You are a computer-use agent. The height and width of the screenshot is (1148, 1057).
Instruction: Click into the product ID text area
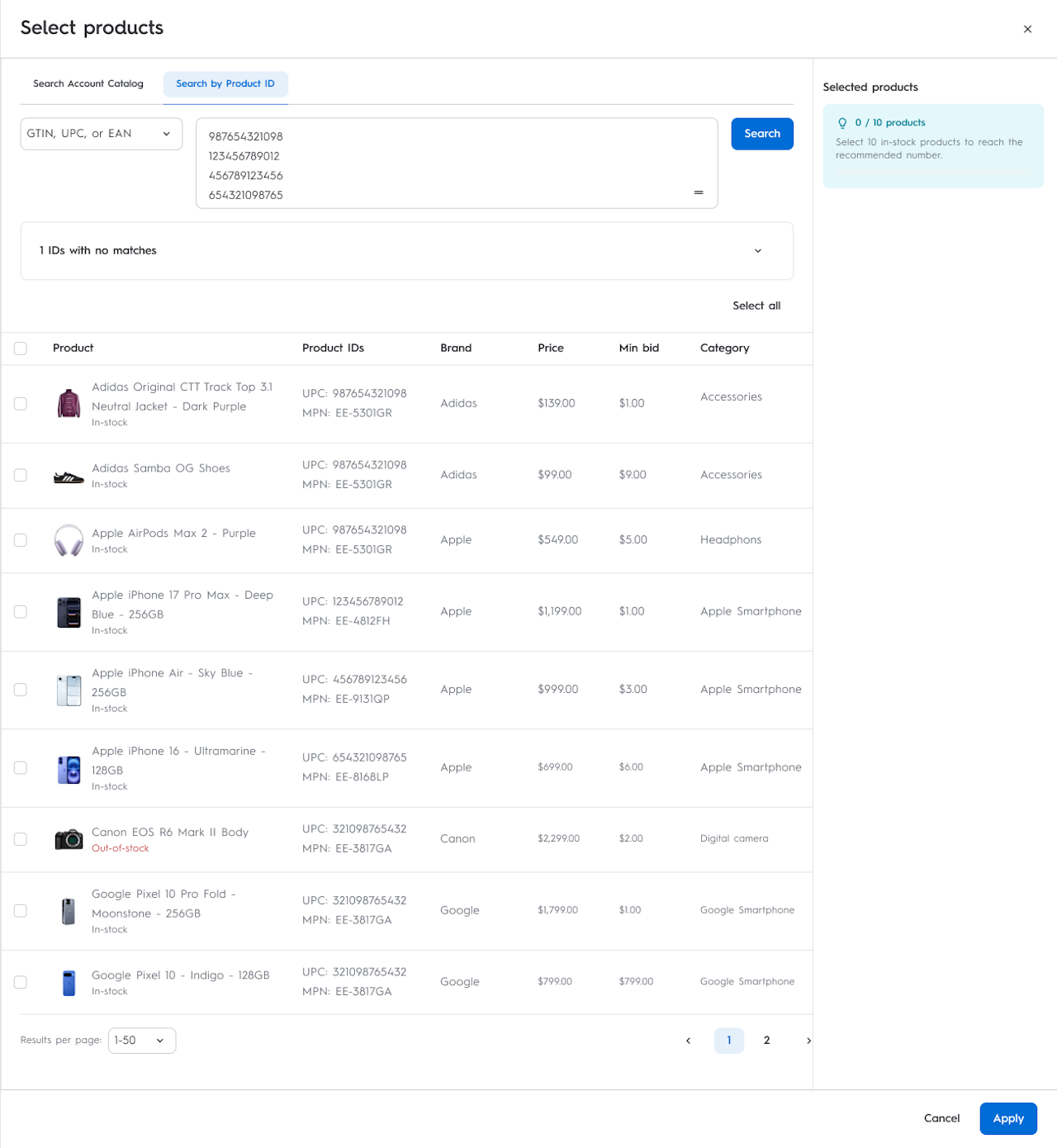[x=457, y=164]
